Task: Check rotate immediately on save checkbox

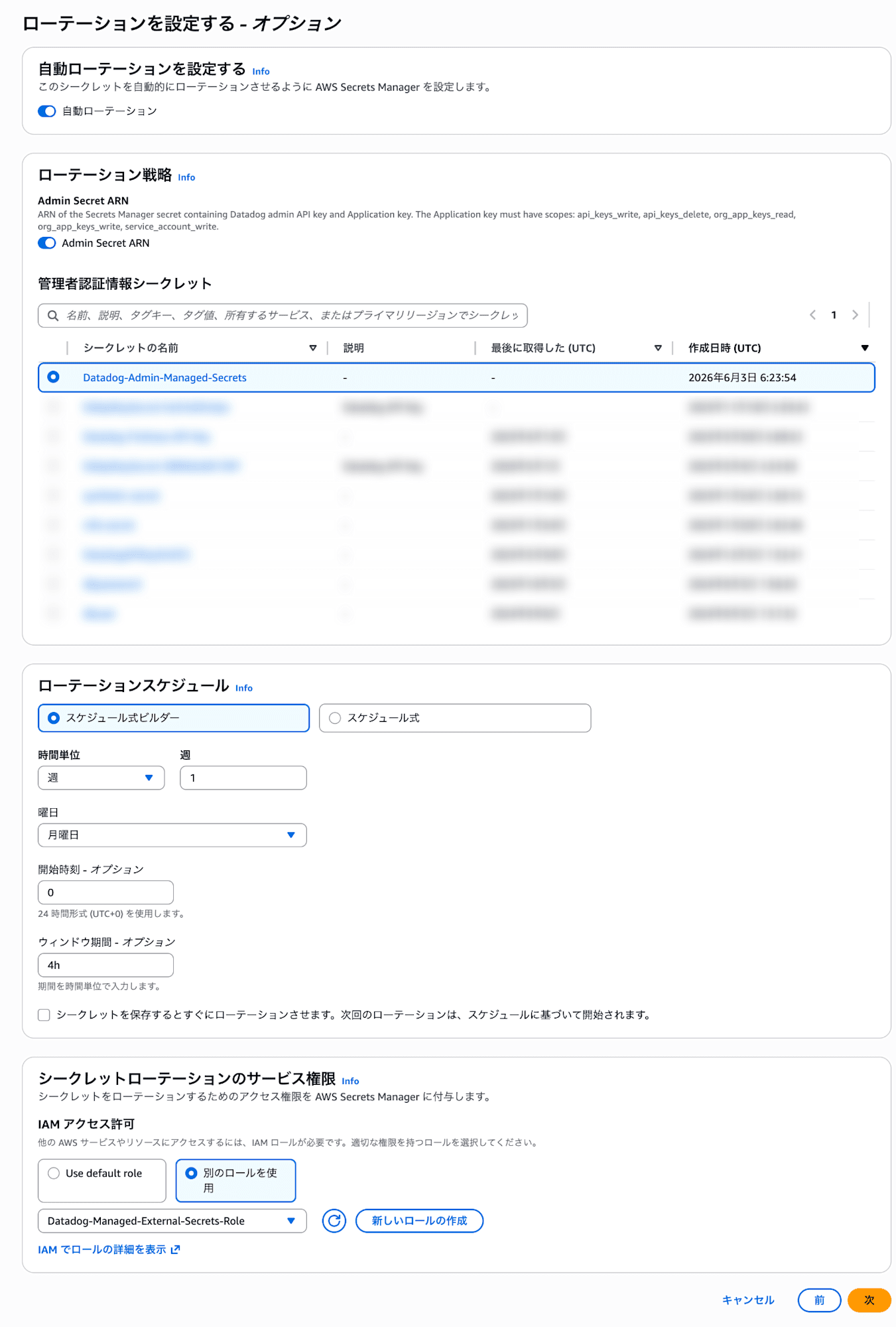Action: [44, 1014]
